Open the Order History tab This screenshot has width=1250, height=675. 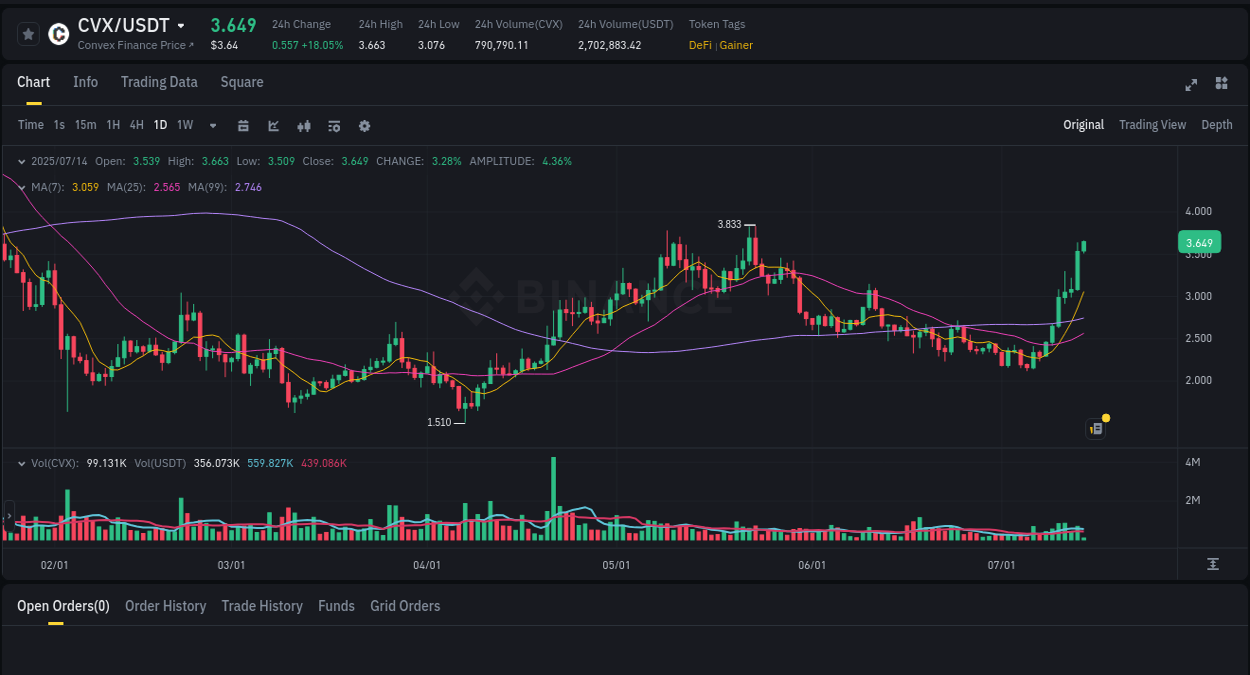point(165,606)
